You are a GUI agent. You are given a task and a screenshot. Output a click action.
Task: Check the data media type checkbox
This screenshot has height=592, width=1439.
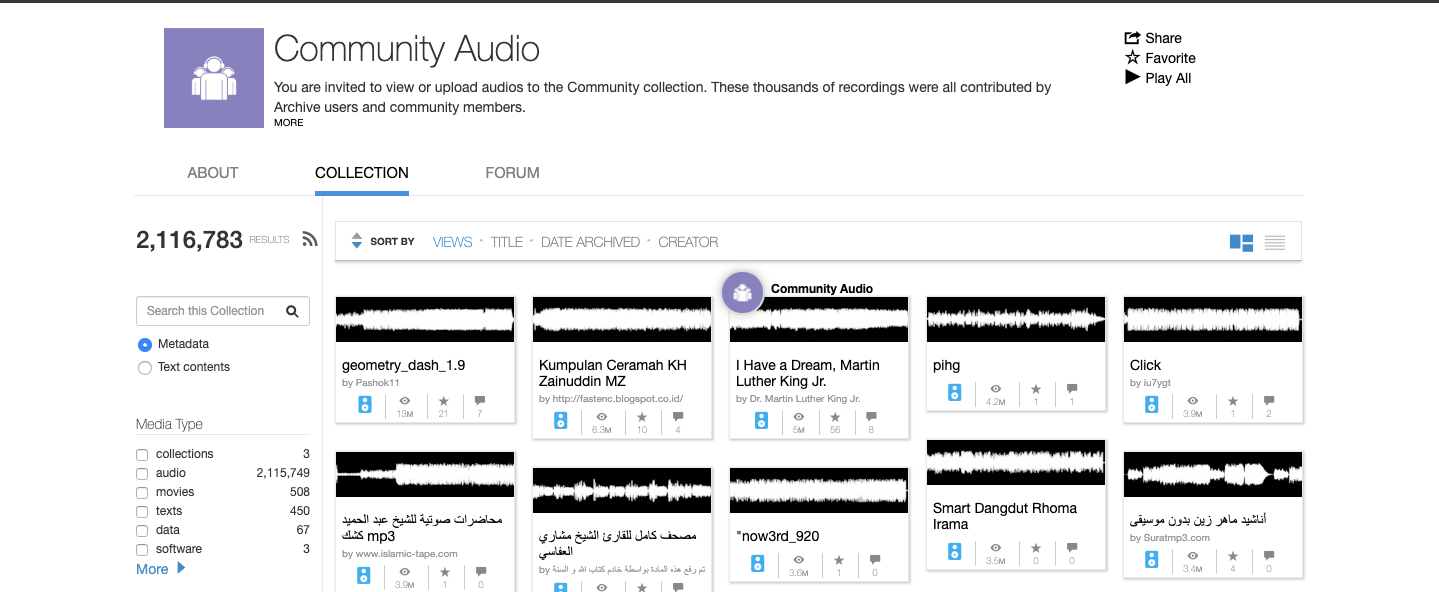point(142,530)
